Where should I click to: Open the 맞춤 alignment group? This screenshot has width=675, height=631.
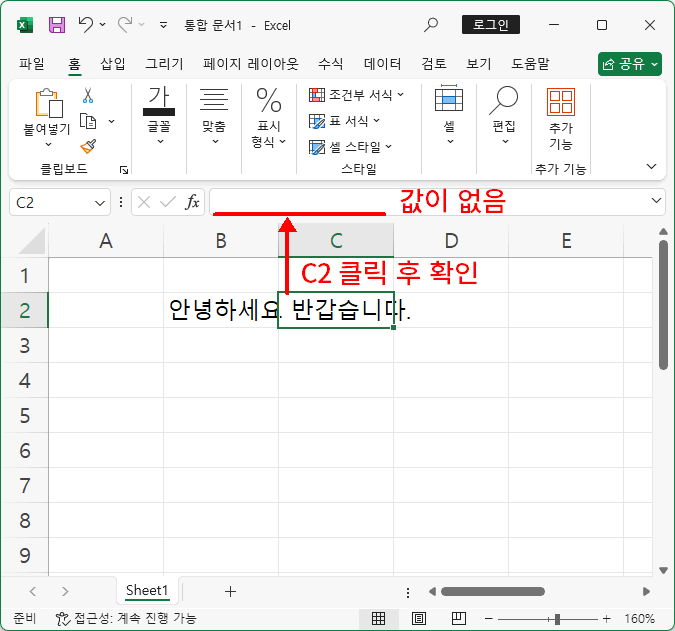tap(214, 115)
